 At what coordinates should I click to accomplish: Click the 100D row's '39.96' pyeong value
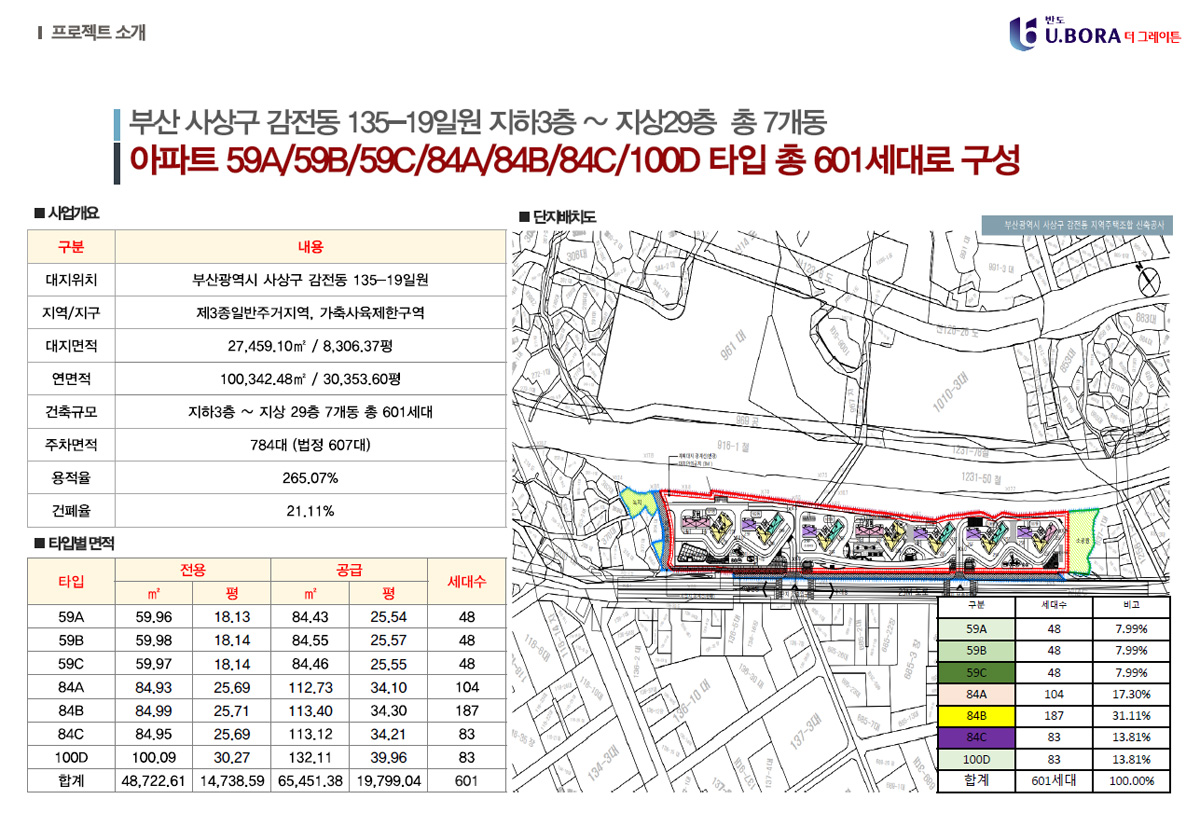point(388,757)
